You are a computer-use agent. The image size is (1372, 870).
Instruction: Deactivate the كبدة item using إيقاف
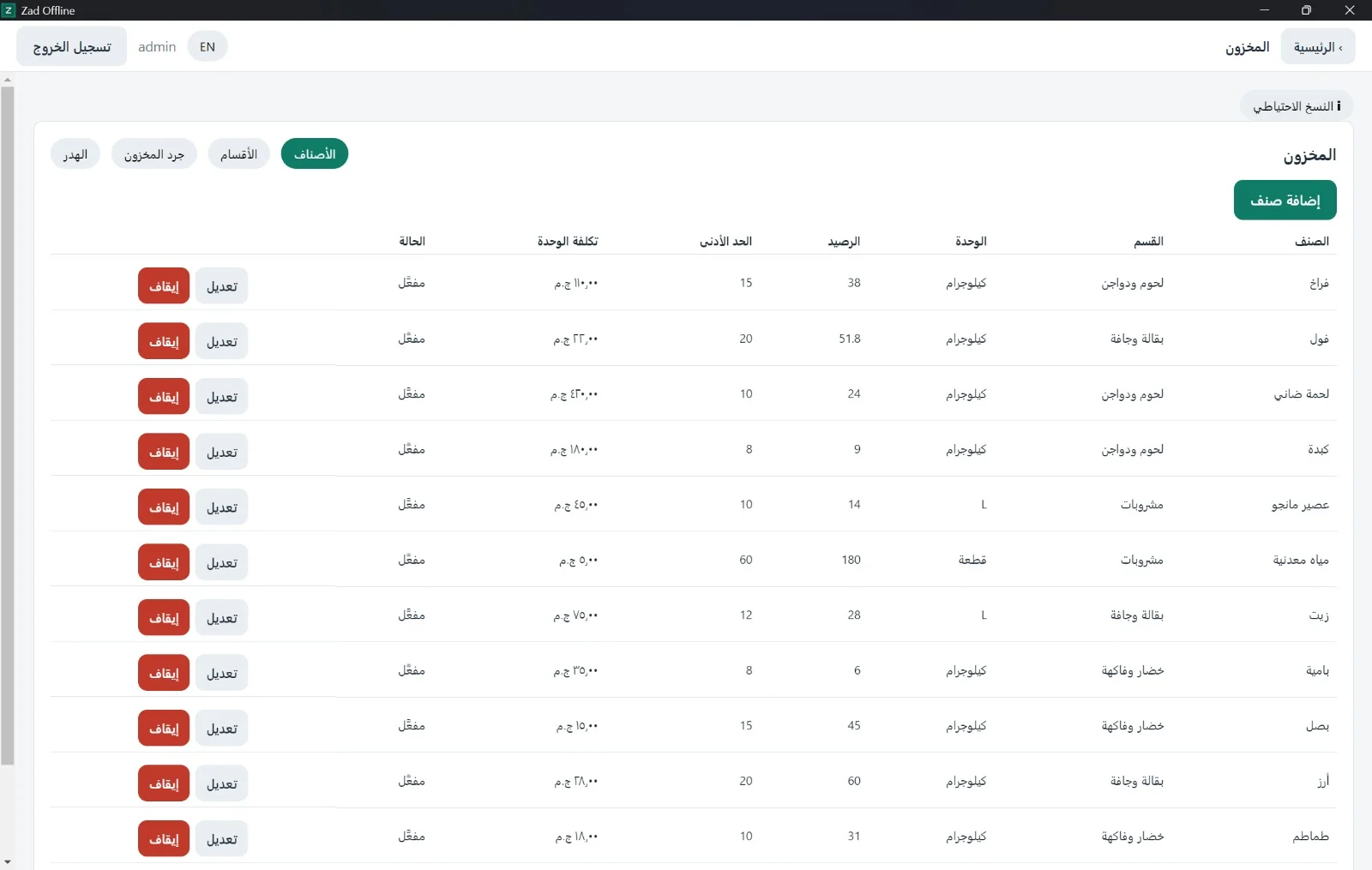(164, 452)
